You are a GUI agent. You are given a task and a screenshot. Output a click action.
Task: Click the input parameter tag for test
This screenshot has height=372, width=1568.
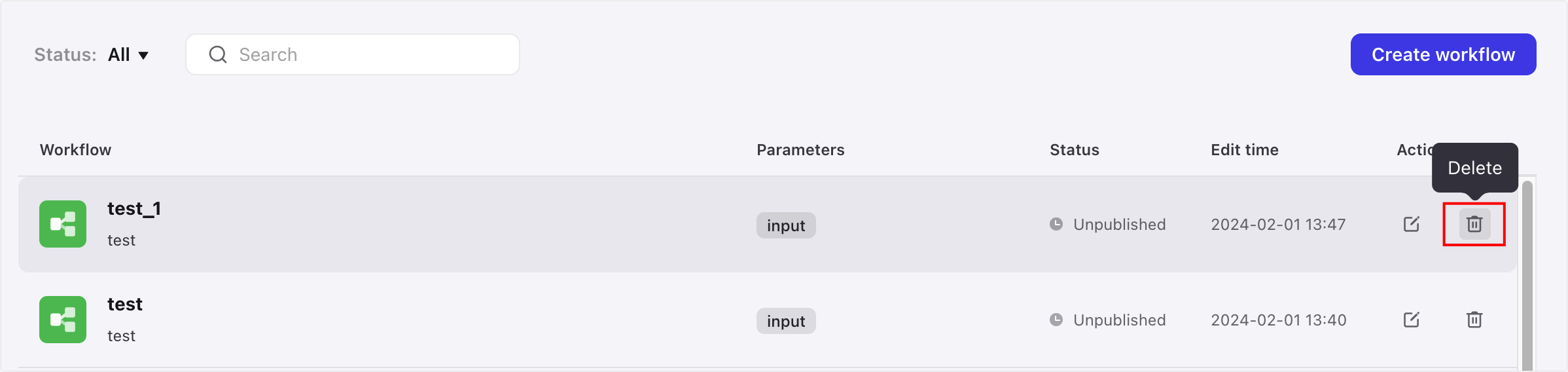click(786, 321)
